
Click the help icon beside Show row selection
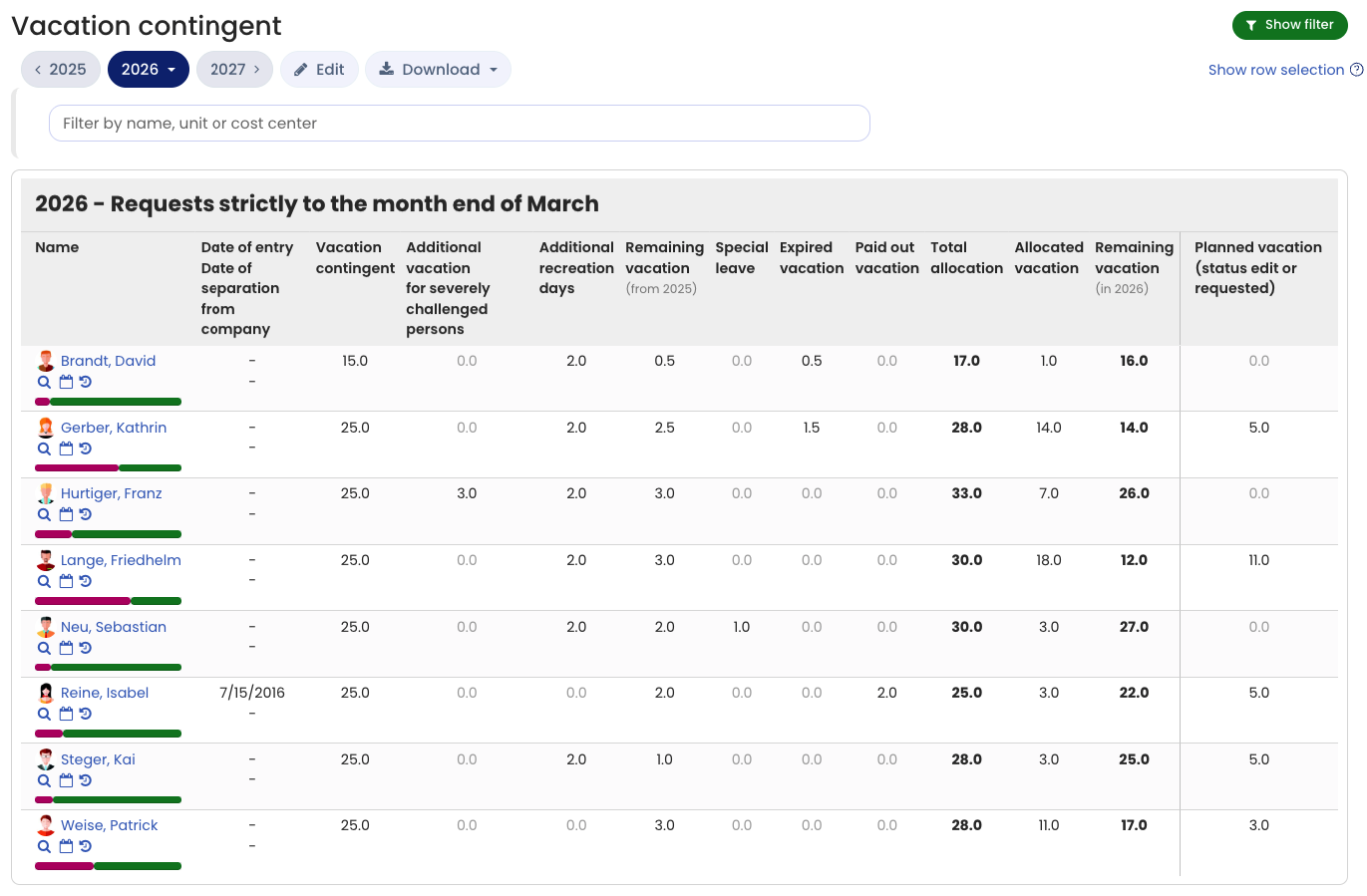(x=1356, y=70)
